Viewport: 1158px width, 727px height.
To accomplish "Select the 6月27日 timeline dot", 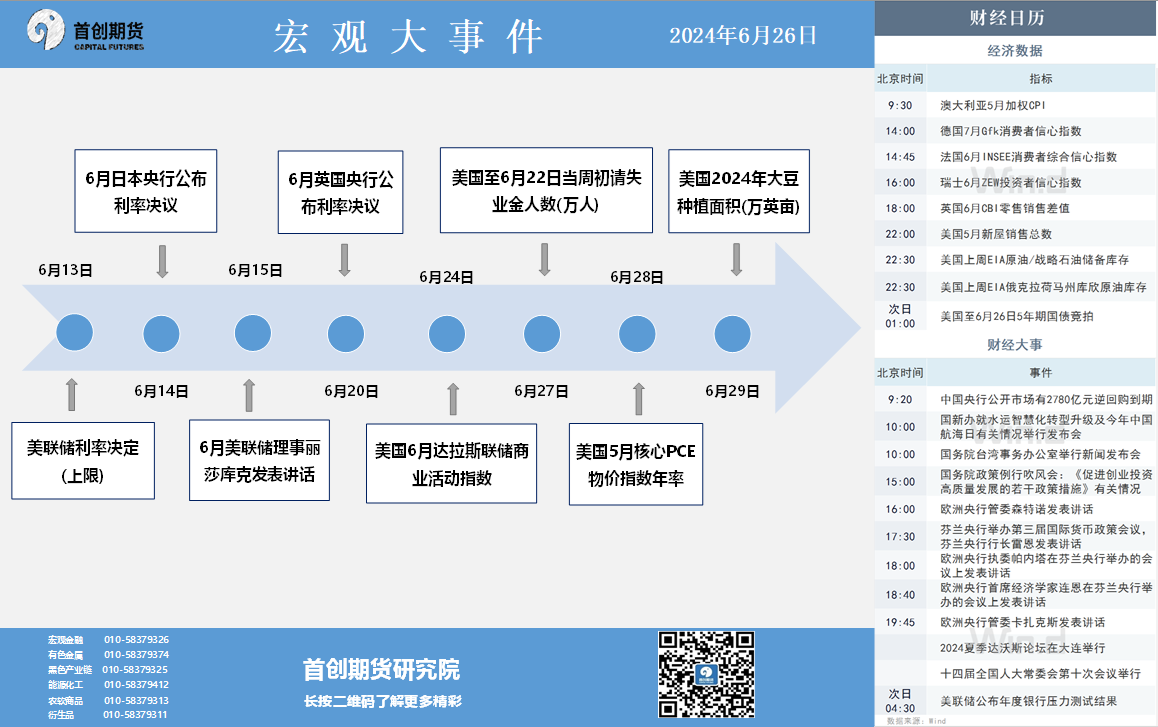I will (542, 334).
